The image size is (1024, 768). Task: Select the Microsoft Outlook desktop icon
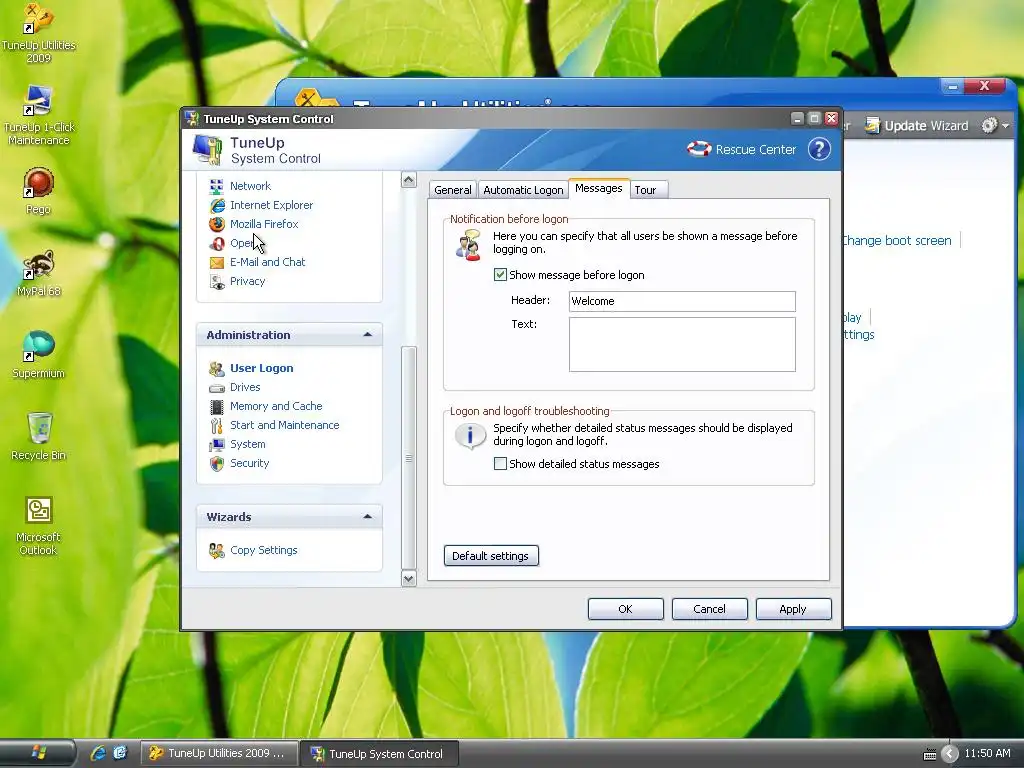pyautogui.click(x=38, y=526)
